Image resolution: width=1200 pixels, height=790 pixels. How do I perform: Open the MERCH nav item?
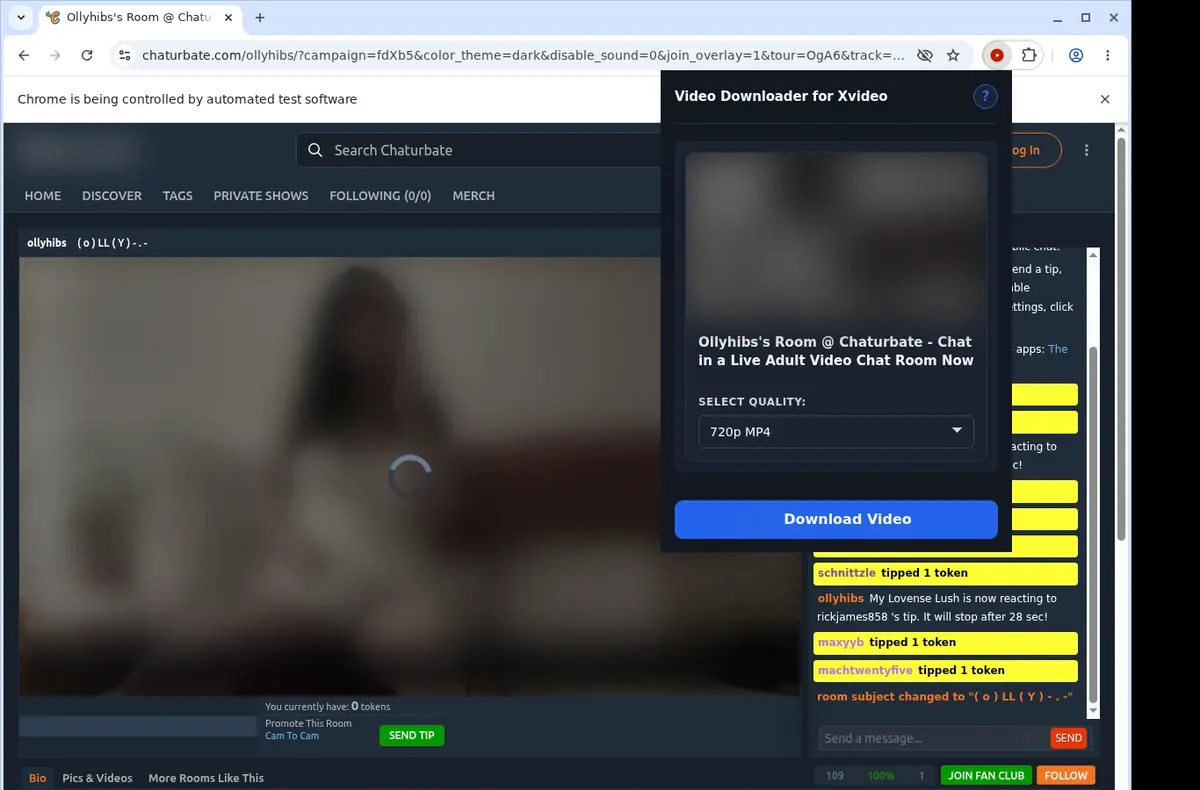pyautogui.click(x=473, y=196)
